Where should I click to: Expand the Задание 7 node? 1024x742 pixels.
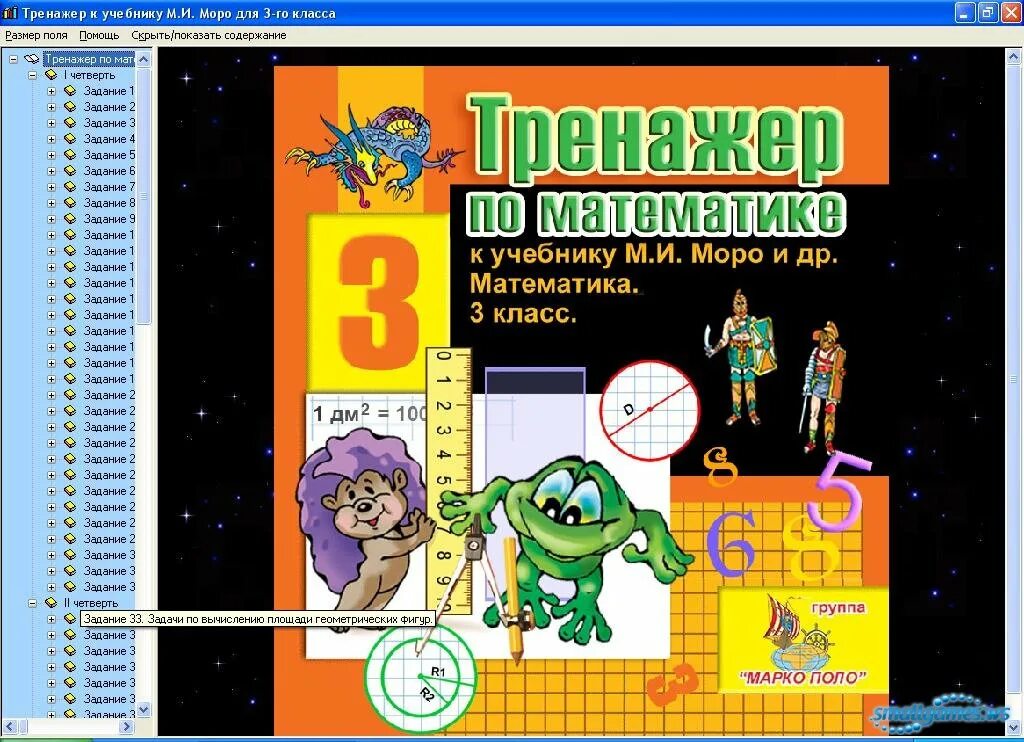tap(52, 187)
